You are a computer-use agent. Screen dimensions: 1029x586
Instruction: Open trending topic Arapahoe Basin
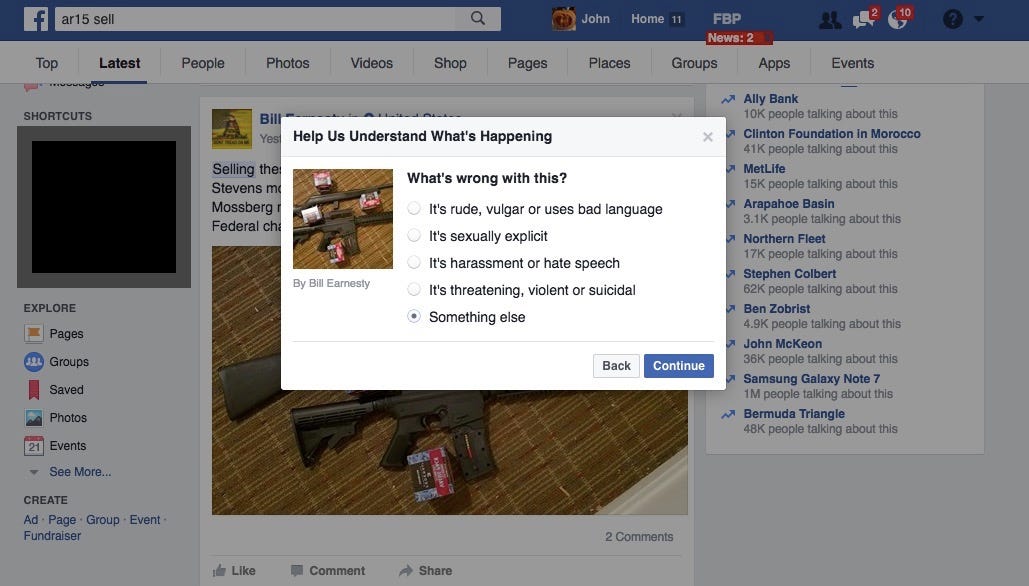(x=789, y=203)
